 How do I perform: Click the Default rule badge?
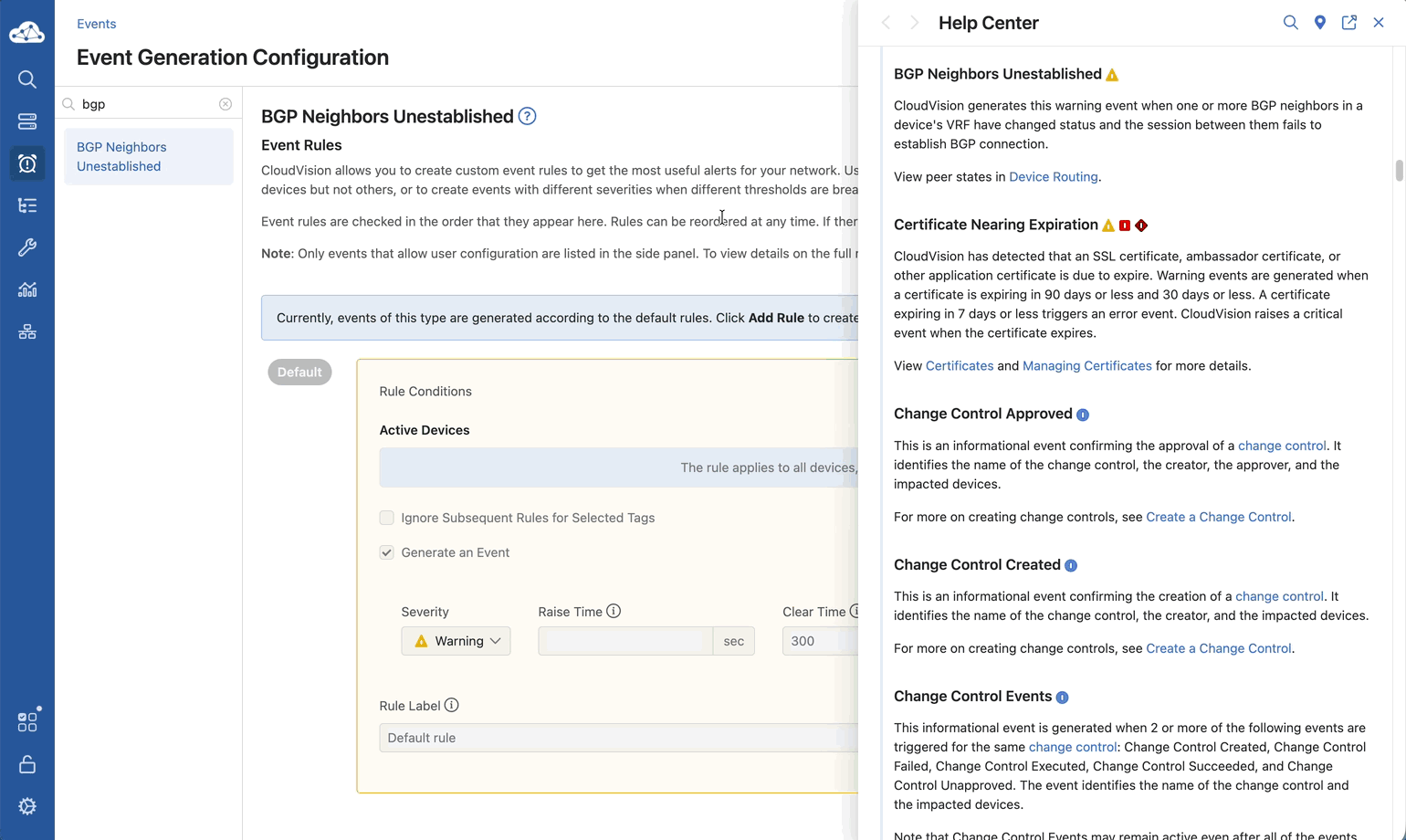(x=299, y=373)
